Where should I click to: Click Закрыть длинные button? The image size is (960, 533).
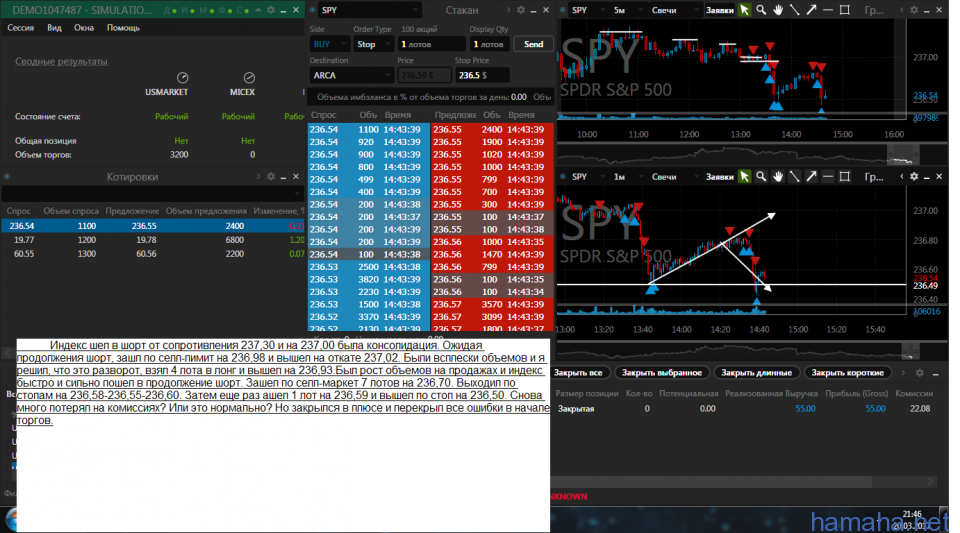[756, 373]
